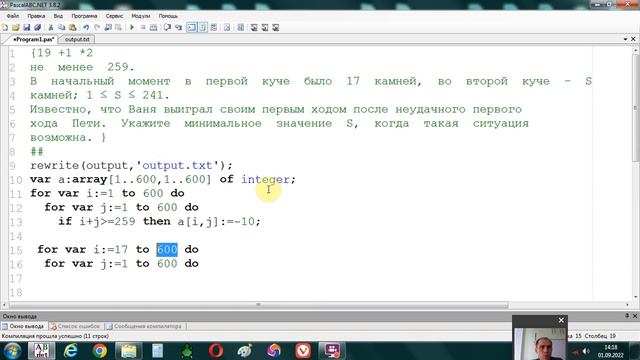
Task: Open the Windows Start button
Action: click(x=12, y=351)
